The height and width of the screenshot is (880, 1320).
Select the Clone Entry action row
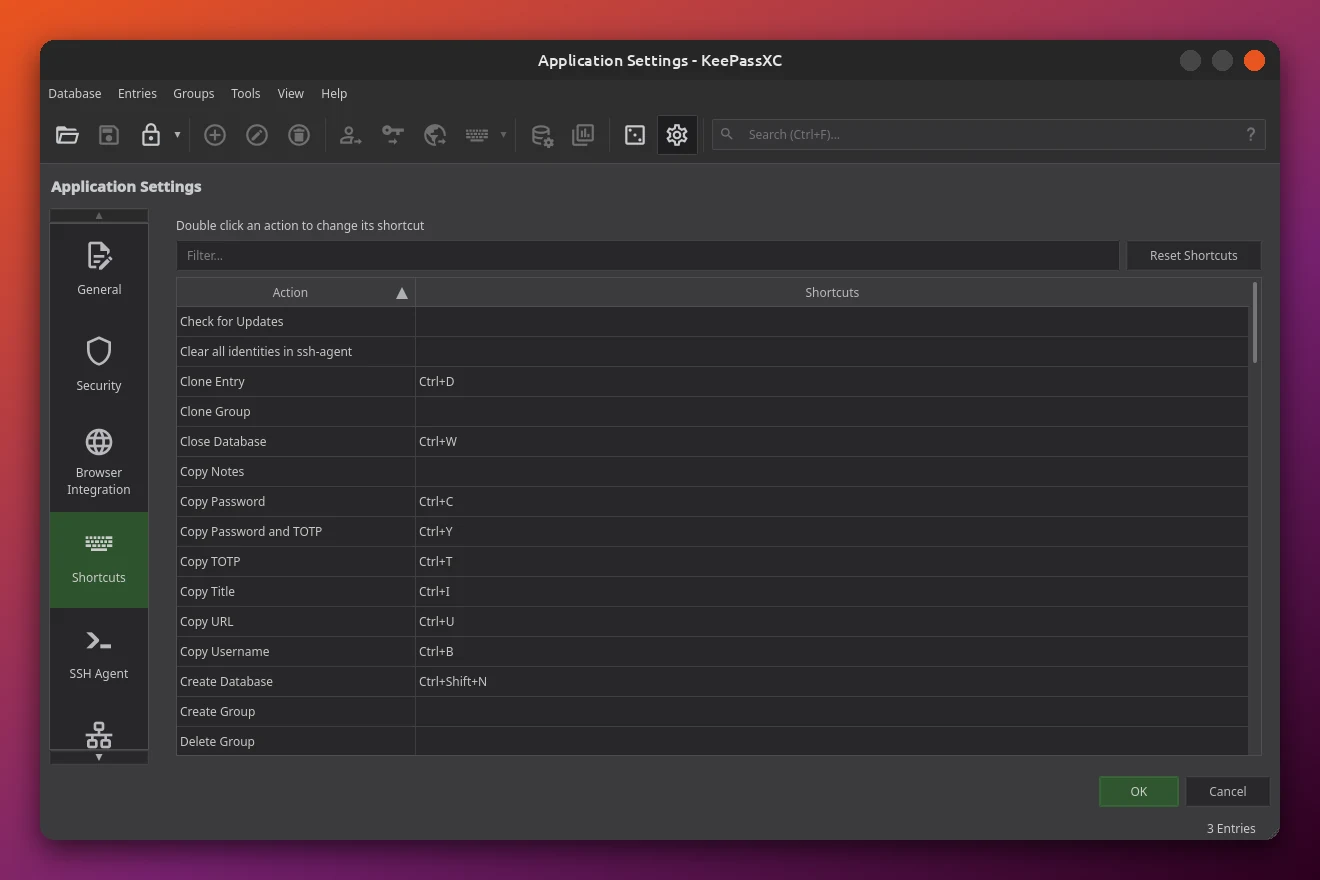tap(712, 381)
